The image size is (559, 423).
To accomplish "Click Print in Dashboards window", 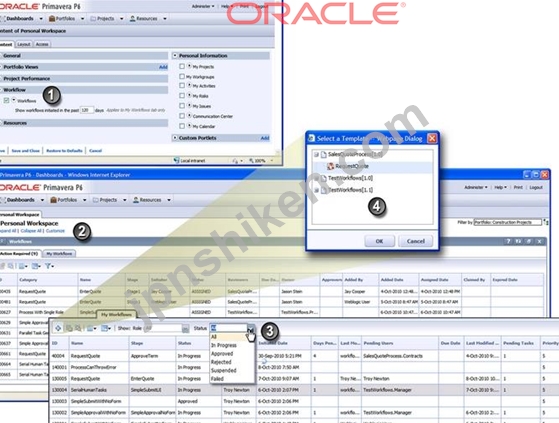I will coord(518,187).
